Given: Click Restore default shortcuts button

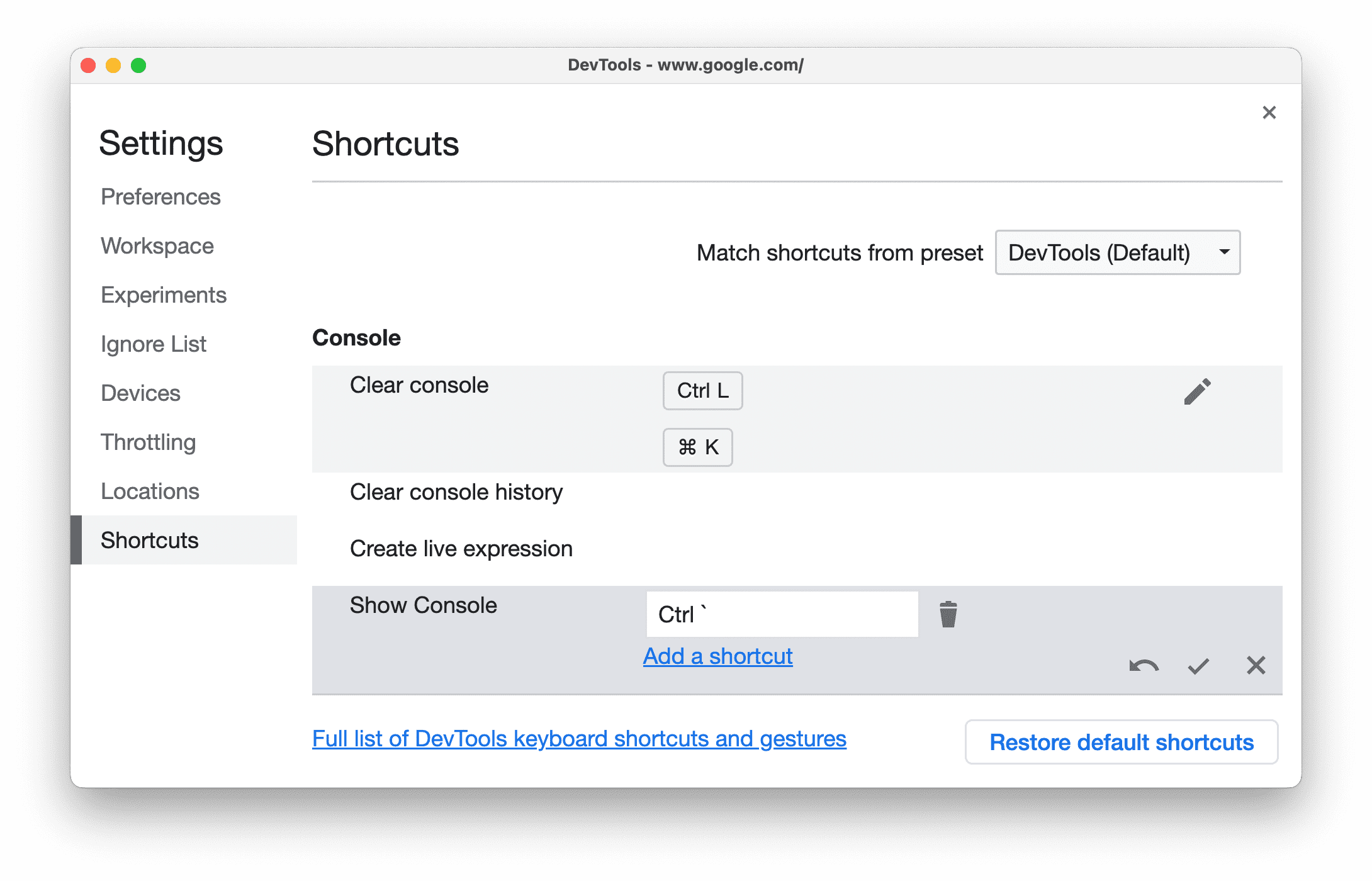Looking at the screenshot, I should tap(1120, 742).
